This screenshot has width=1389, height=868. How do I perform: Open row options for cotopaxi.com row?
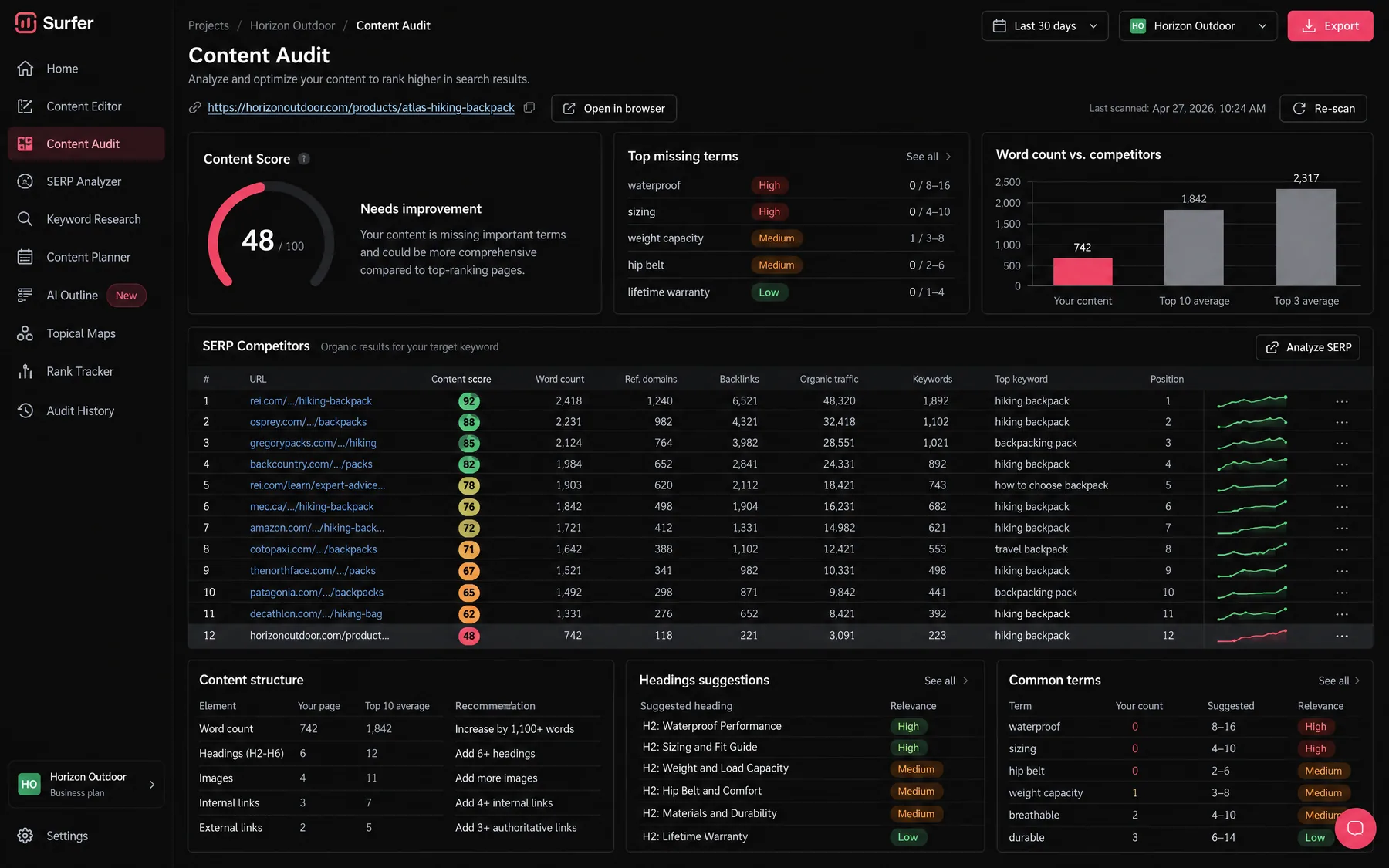(x=1342, y=549)
